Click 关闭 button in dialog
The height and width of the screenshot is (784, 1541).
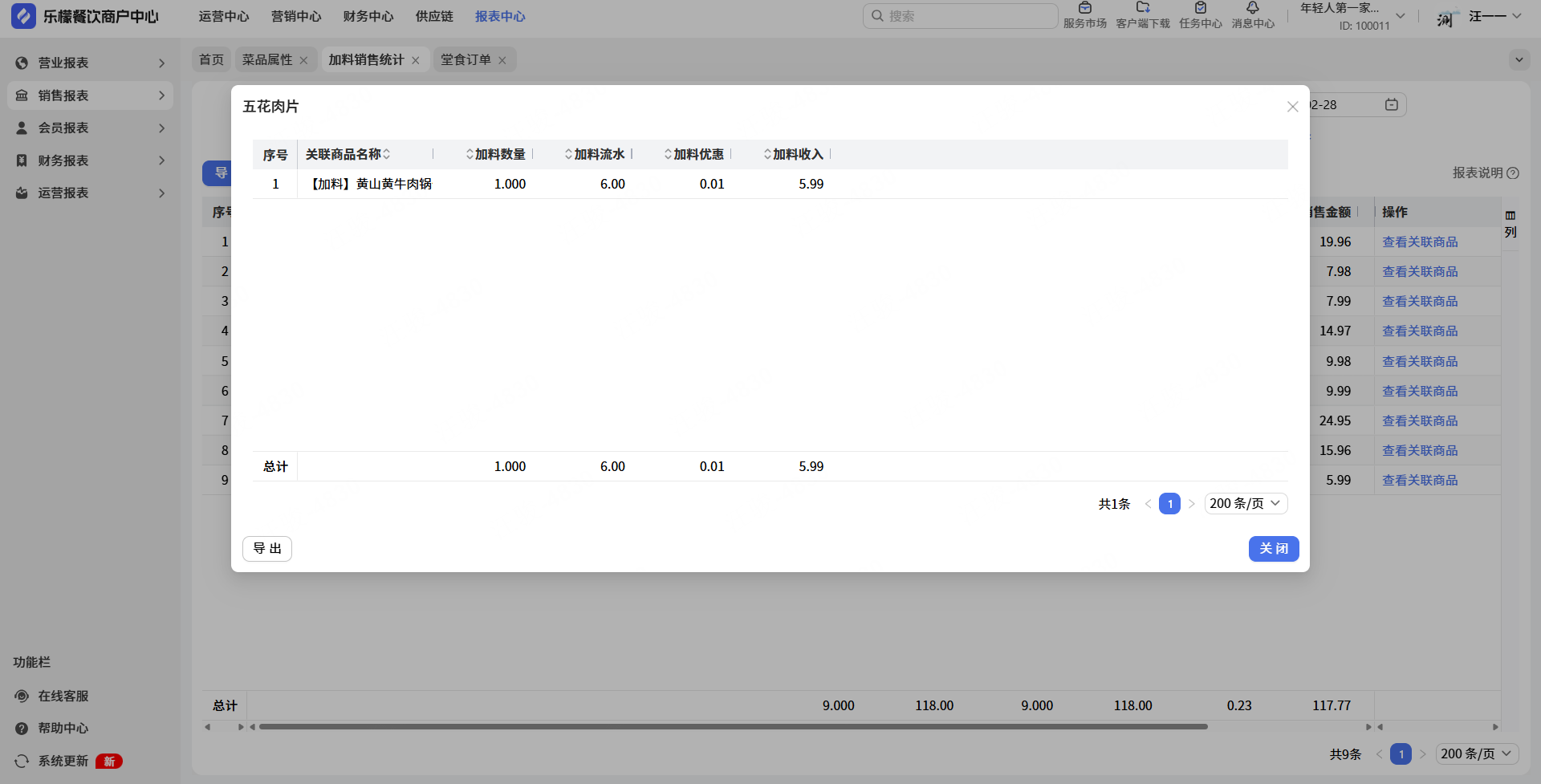click(x=1274, y=549)
